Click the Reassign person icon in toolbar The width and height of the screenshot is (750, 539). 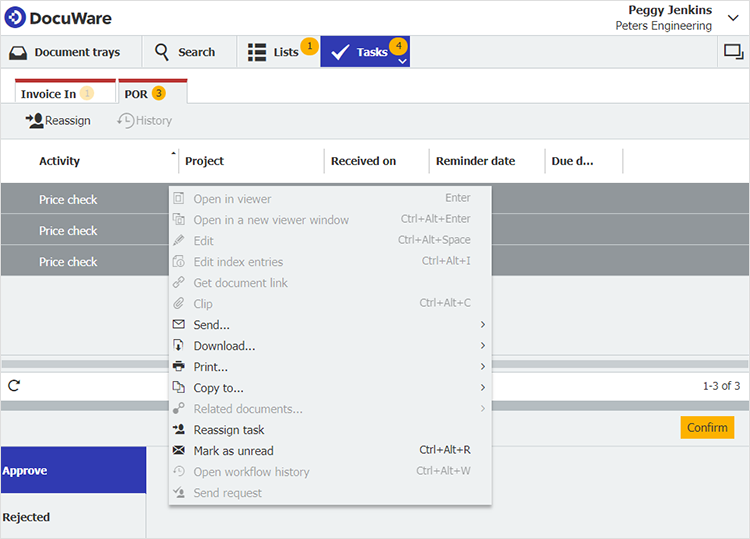(x=34, y=121)
